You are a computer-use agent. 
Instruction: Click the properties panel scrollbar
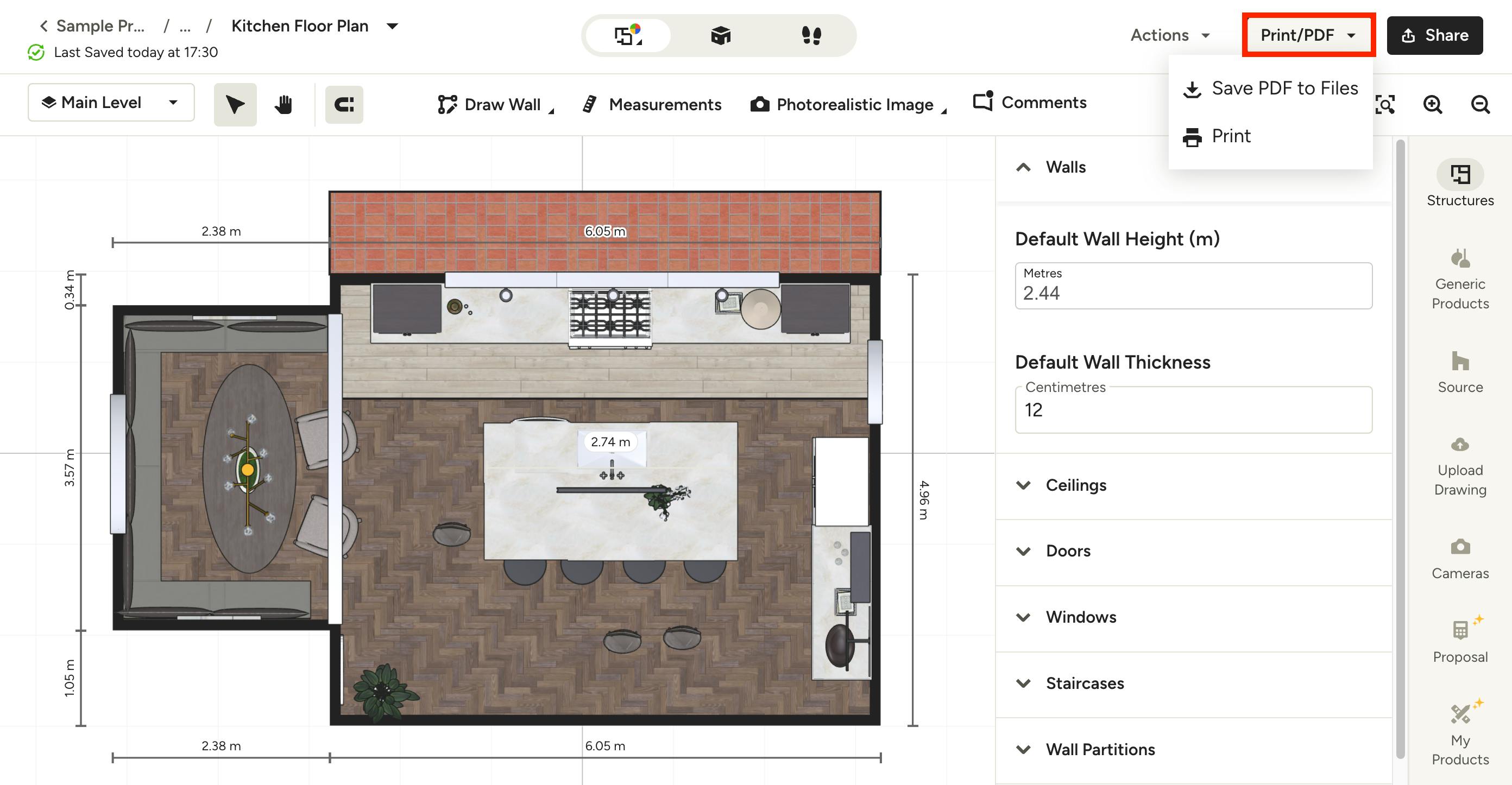click(x=1400, y=449)
